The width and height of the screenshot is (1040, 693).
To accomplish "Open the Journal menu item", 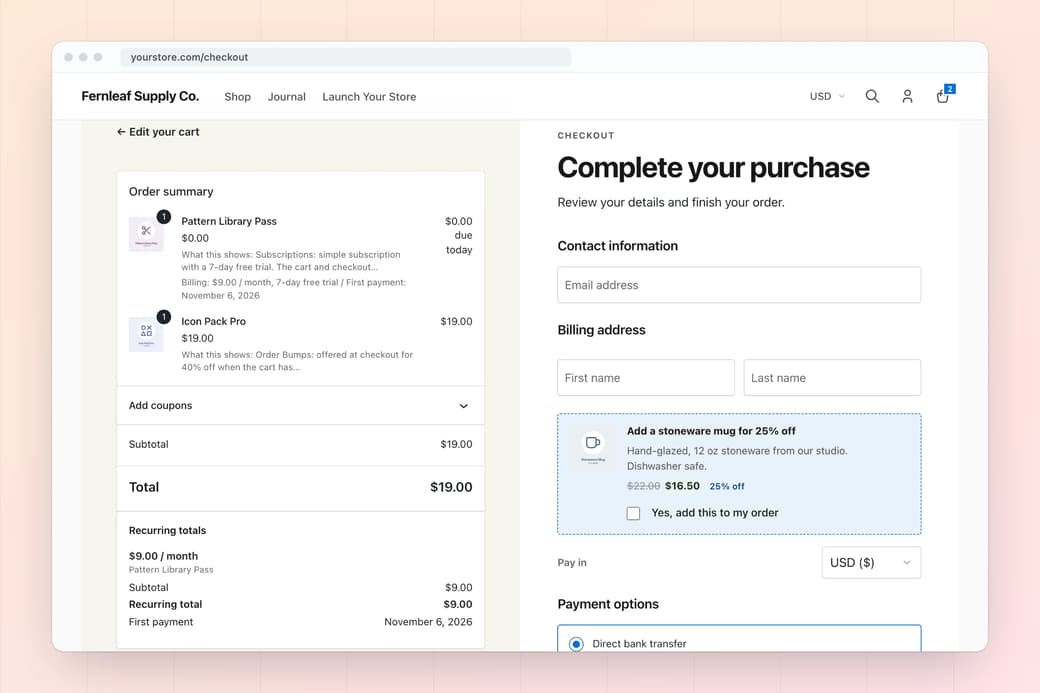I will click(x=287, y=97).
